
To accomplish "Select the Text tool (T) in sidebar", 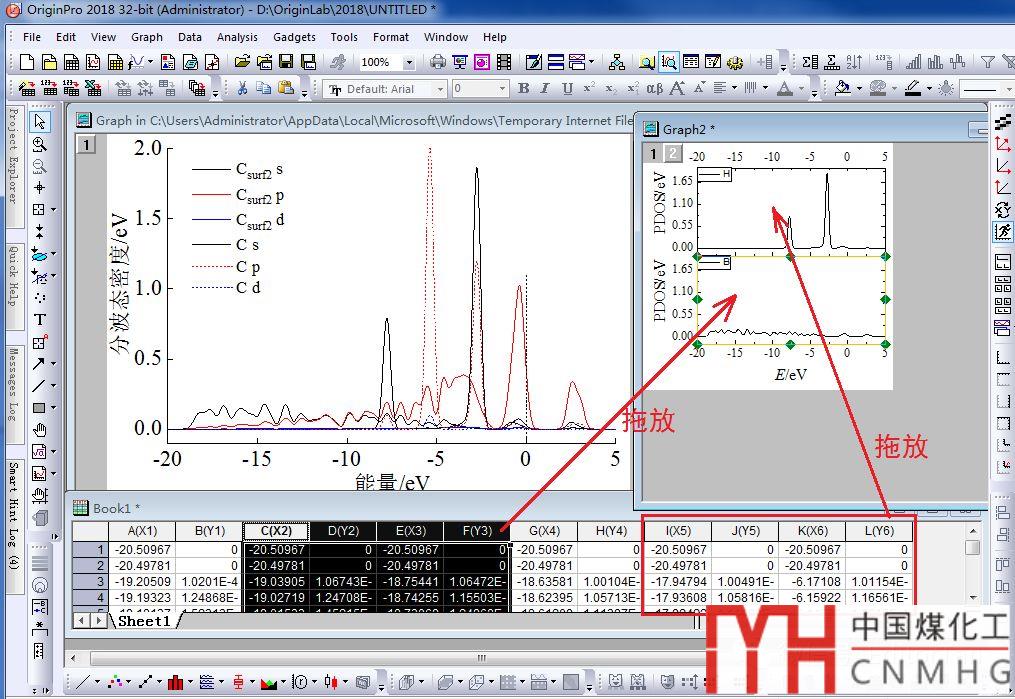I will click(40, 320).
